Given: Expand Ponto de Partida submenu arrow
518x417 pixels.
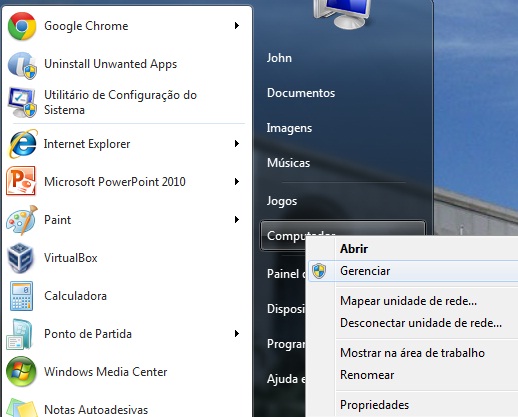Looking at the screenshot, I should coord(237,334).
